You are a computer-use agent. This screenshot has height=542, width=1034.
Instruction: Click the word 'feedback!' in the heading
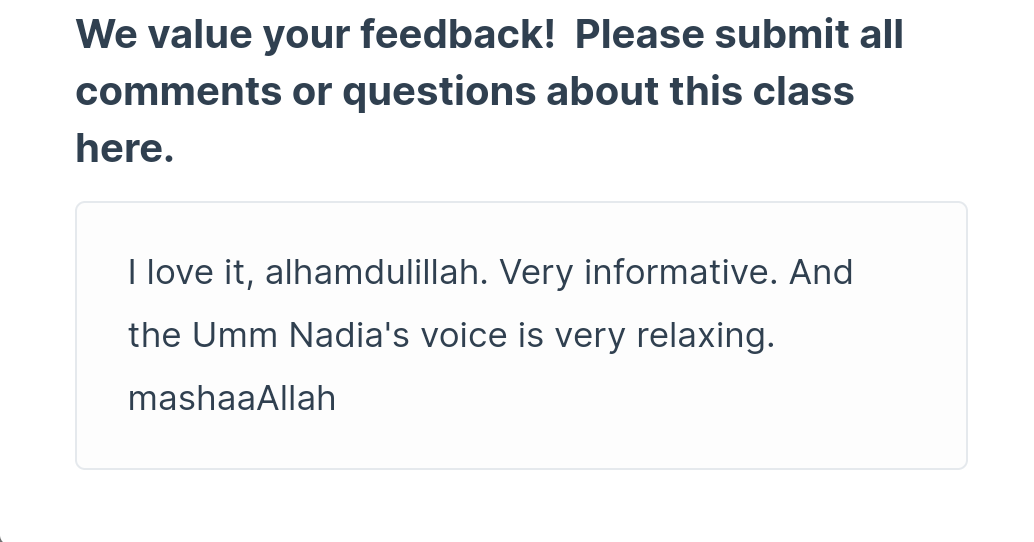(x=458, y=34)
